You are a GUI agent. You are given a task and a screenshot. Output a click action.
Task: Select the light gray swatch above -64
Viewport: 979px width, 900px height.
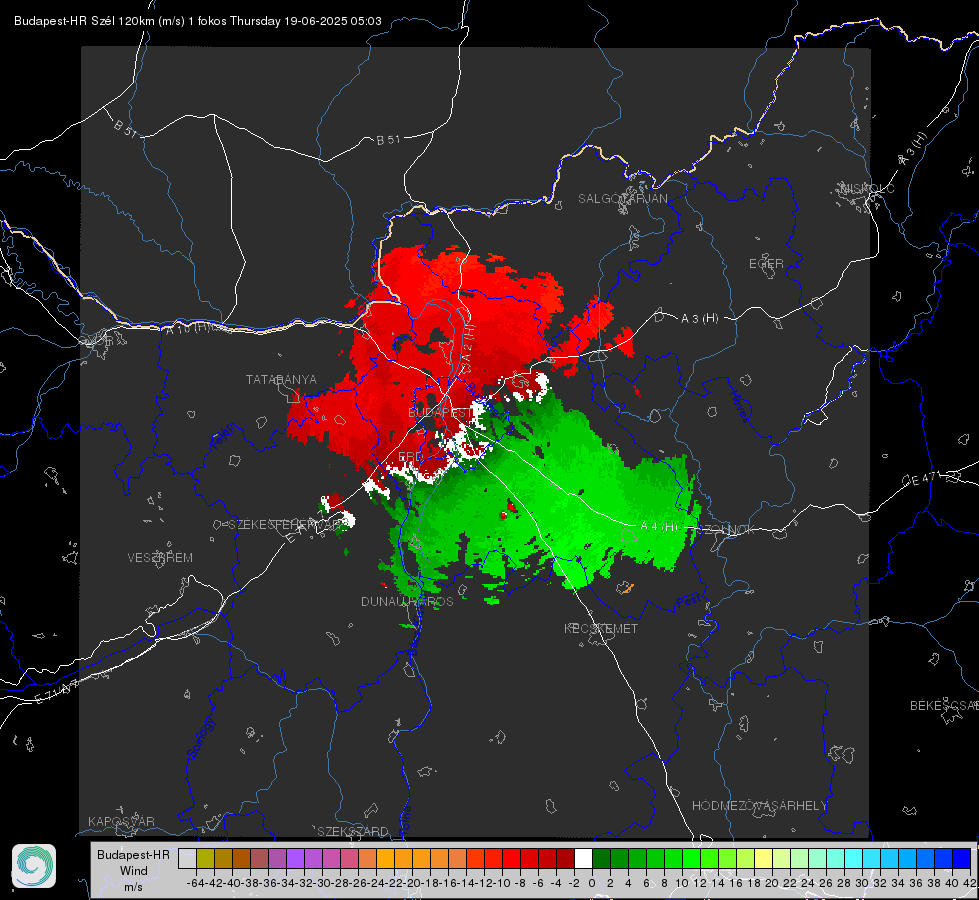(x=187, y=858)
